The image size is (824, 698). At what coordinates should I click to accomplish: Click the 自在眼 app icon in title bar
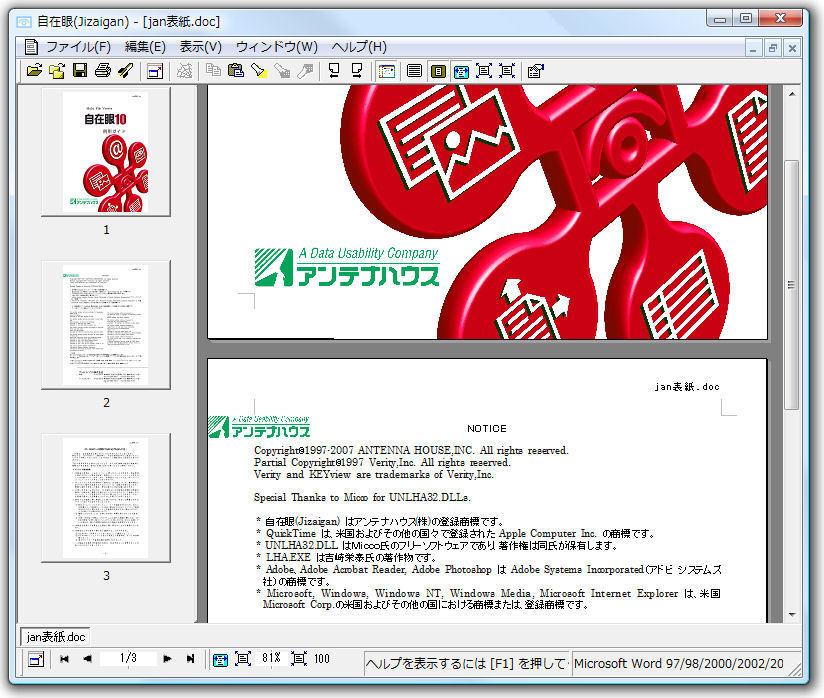24,22
